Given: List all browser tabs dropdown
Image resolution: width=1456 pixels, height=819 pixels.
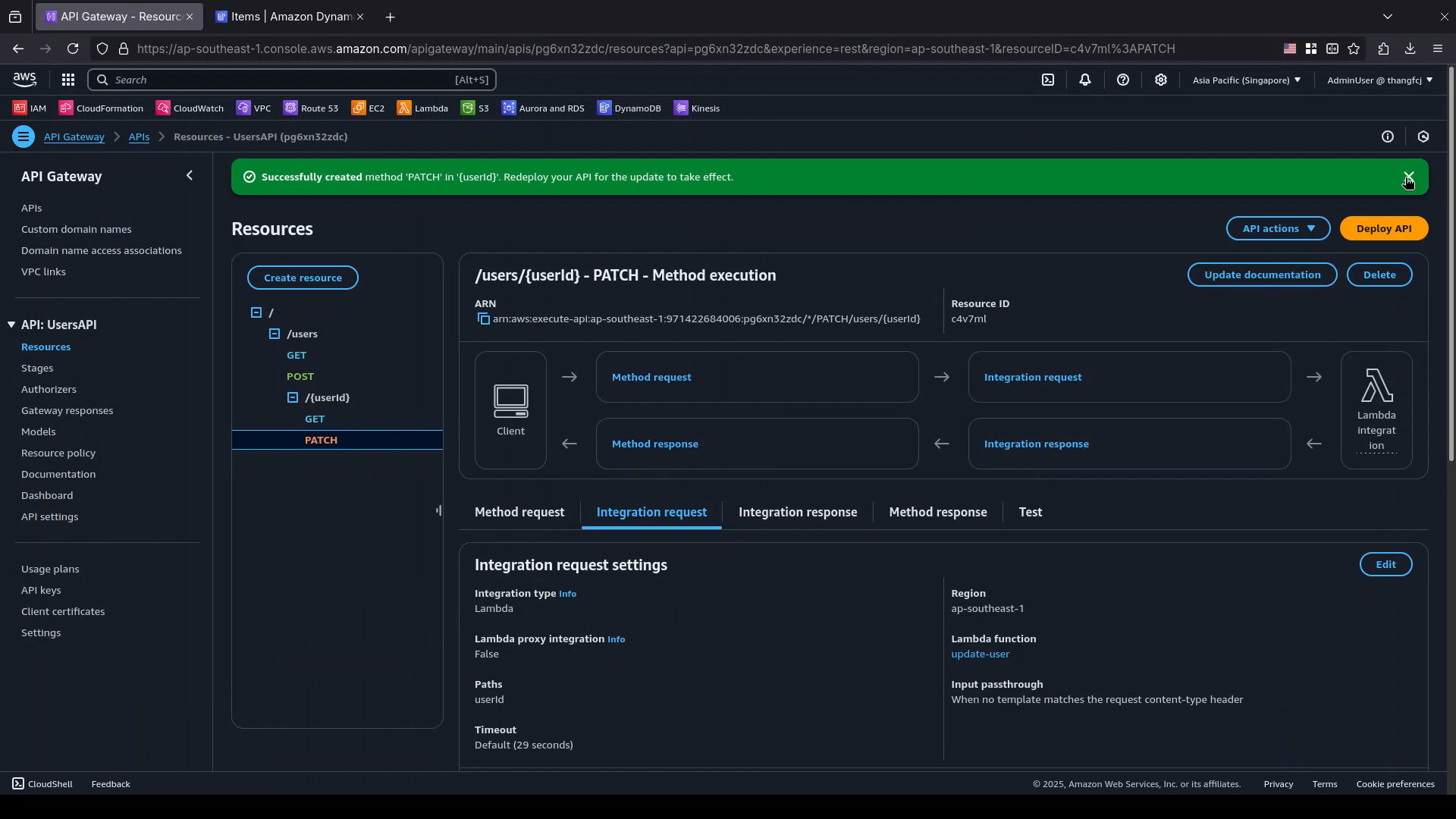Looking at the screenshot, I should tap(1388, 16).
